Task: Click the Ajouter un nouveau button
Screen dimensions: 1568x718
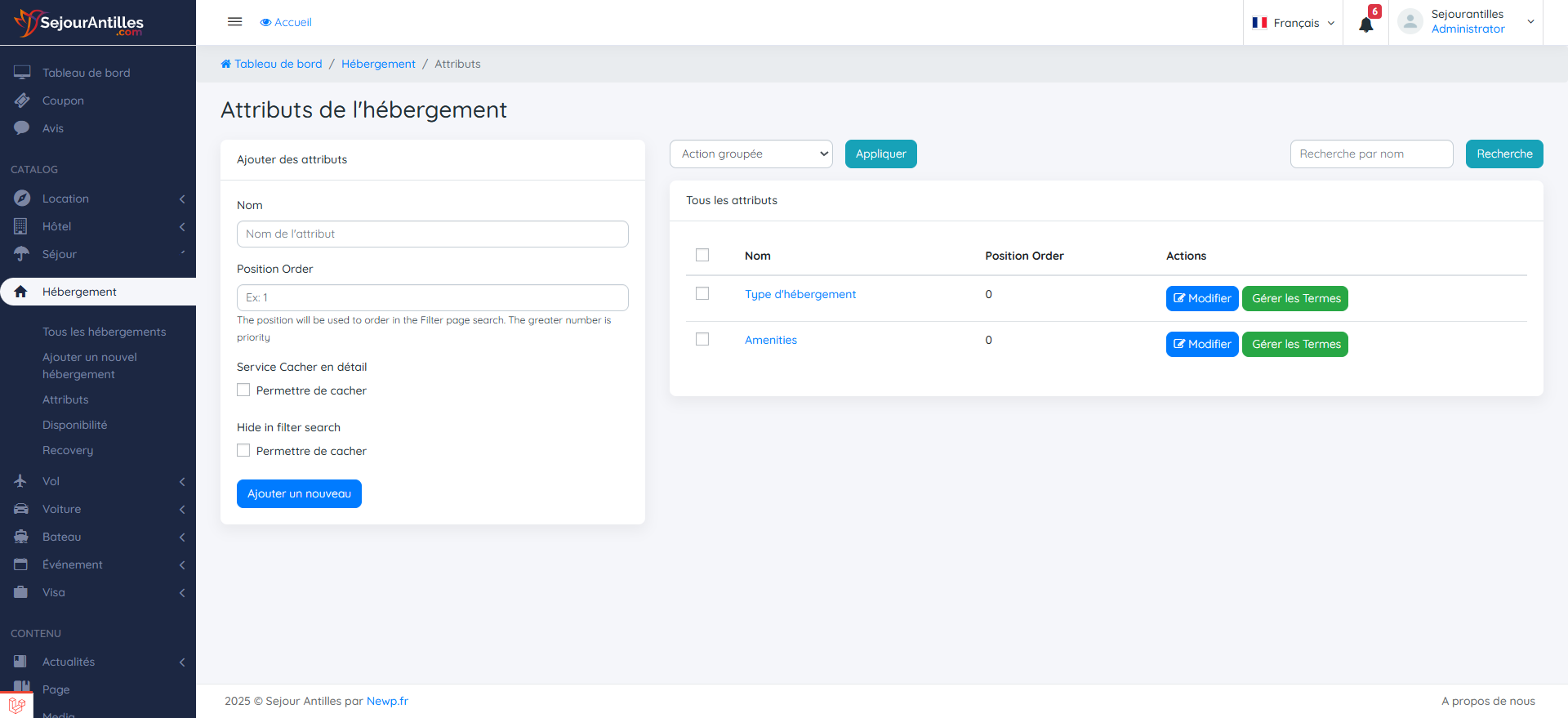Action: tap(299, 493)
